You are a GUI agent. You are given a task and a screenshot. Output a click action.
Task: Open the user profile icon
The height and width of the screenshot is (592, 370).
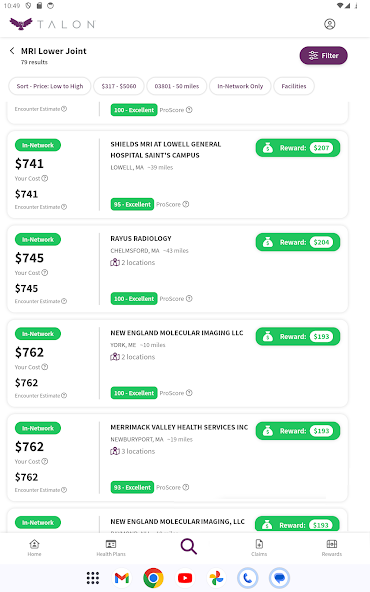[x=329, y=24]
